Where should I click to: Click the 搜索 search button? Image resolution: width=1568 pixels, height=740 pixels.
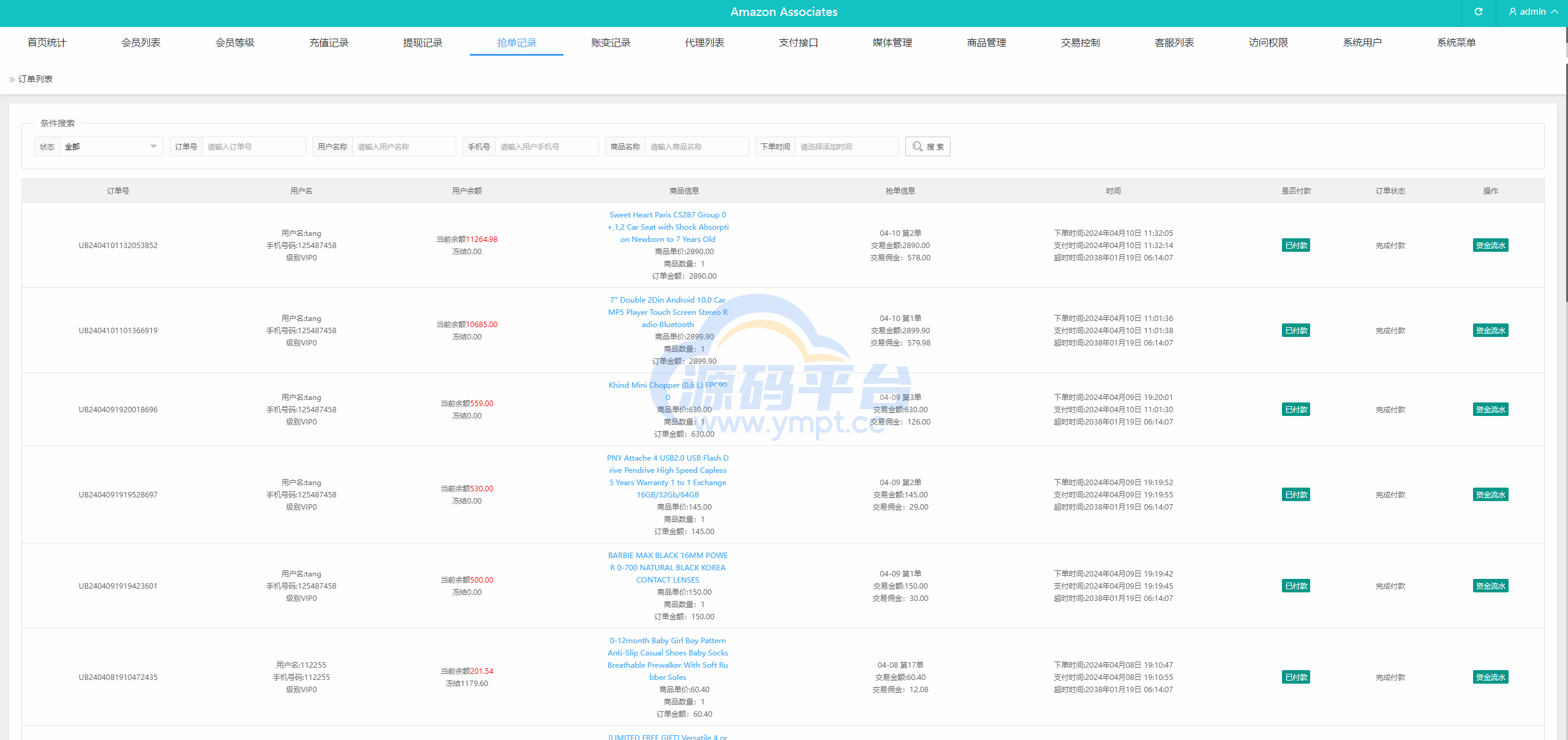[x=927, y=146]
